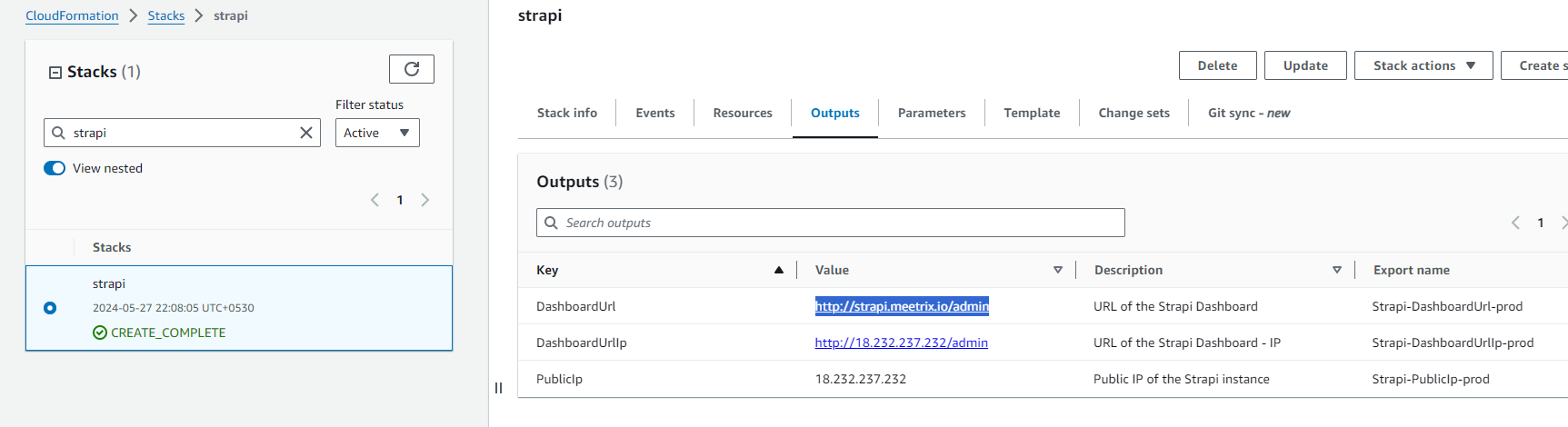Screen dimensions: 1568x427
Task: Go to previous page of stacks
Action: point(375,200)
